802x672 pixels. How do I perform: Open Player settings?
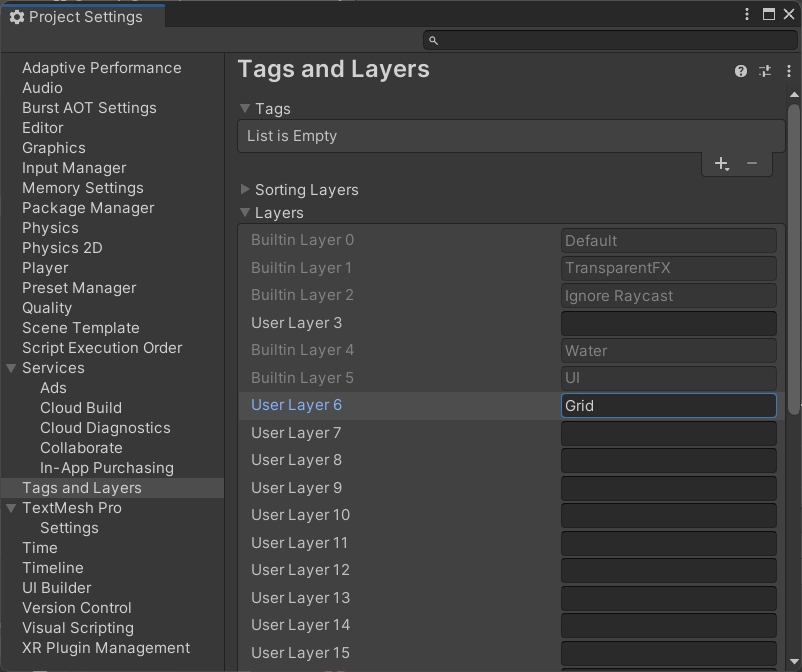coord(46,267)
